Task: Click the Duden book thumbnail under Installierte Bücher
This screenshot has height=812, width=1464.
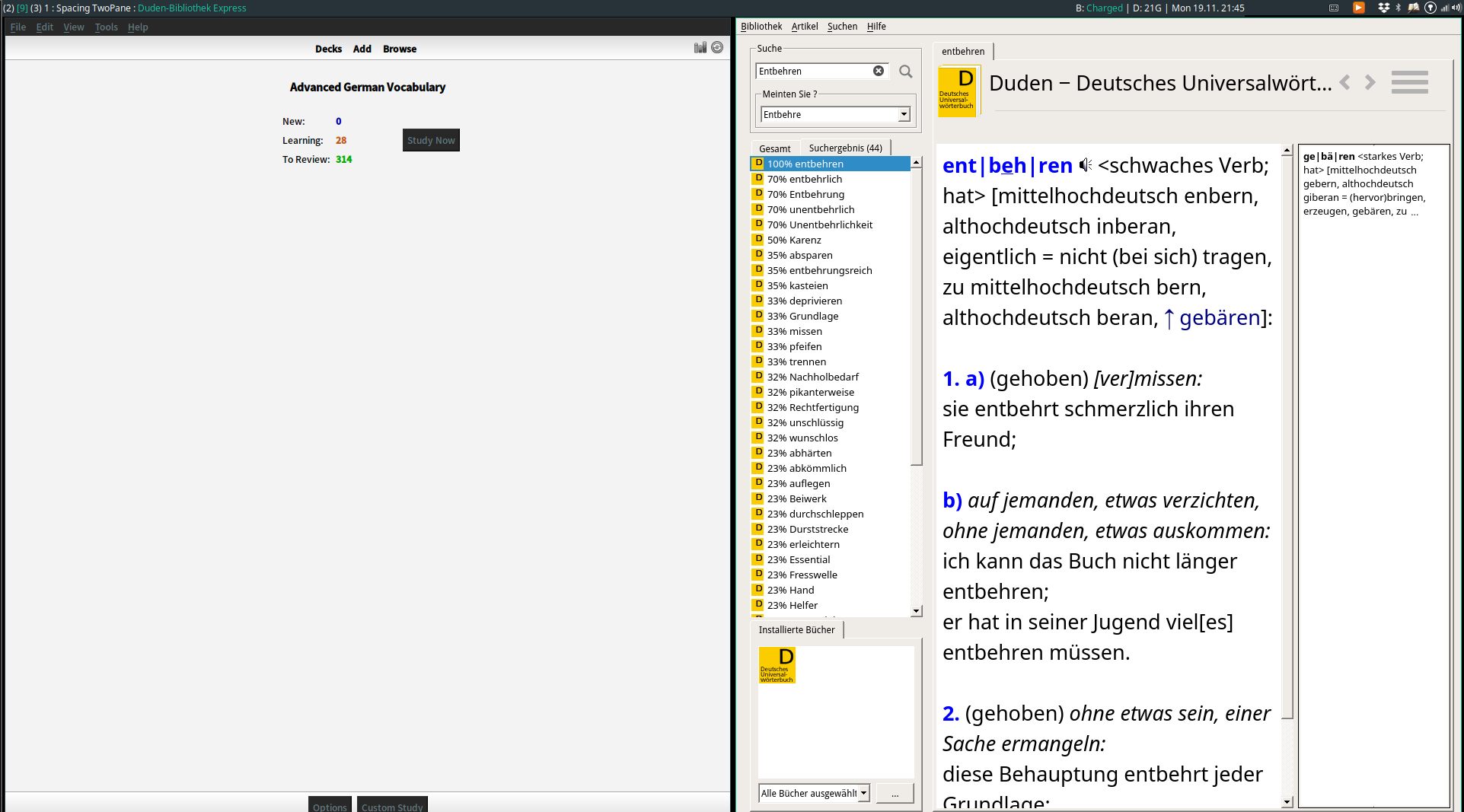Action: click(777, 665)
